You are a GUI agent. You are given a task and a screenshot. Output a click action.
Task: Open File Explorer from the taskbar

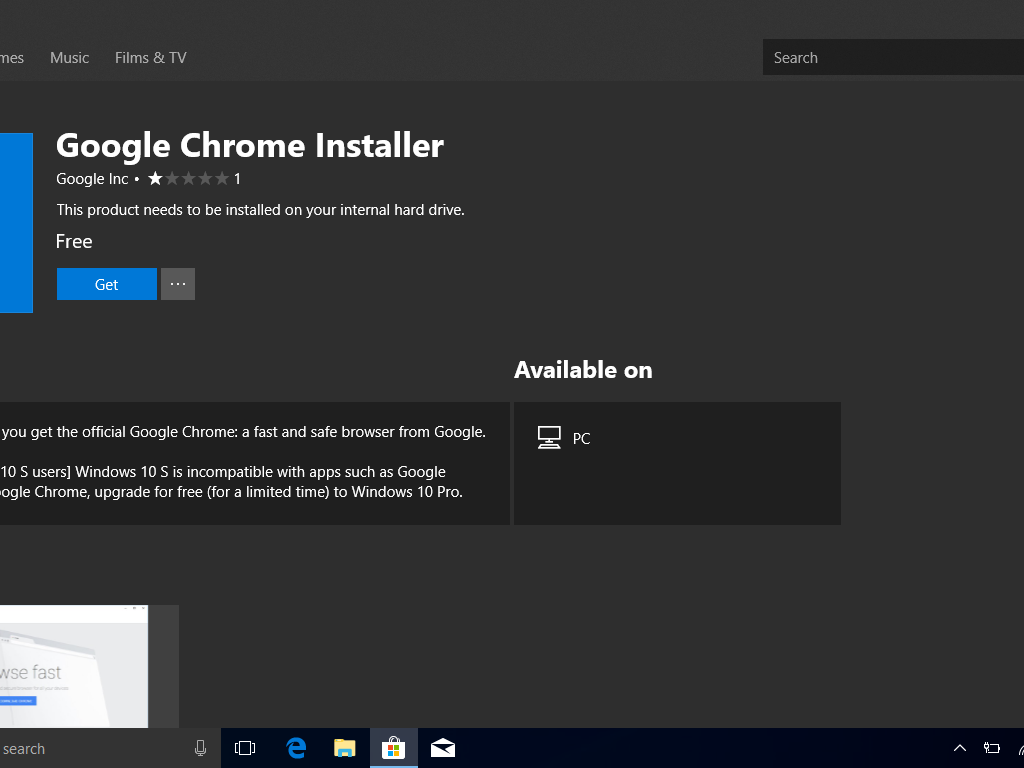[345, 748]
